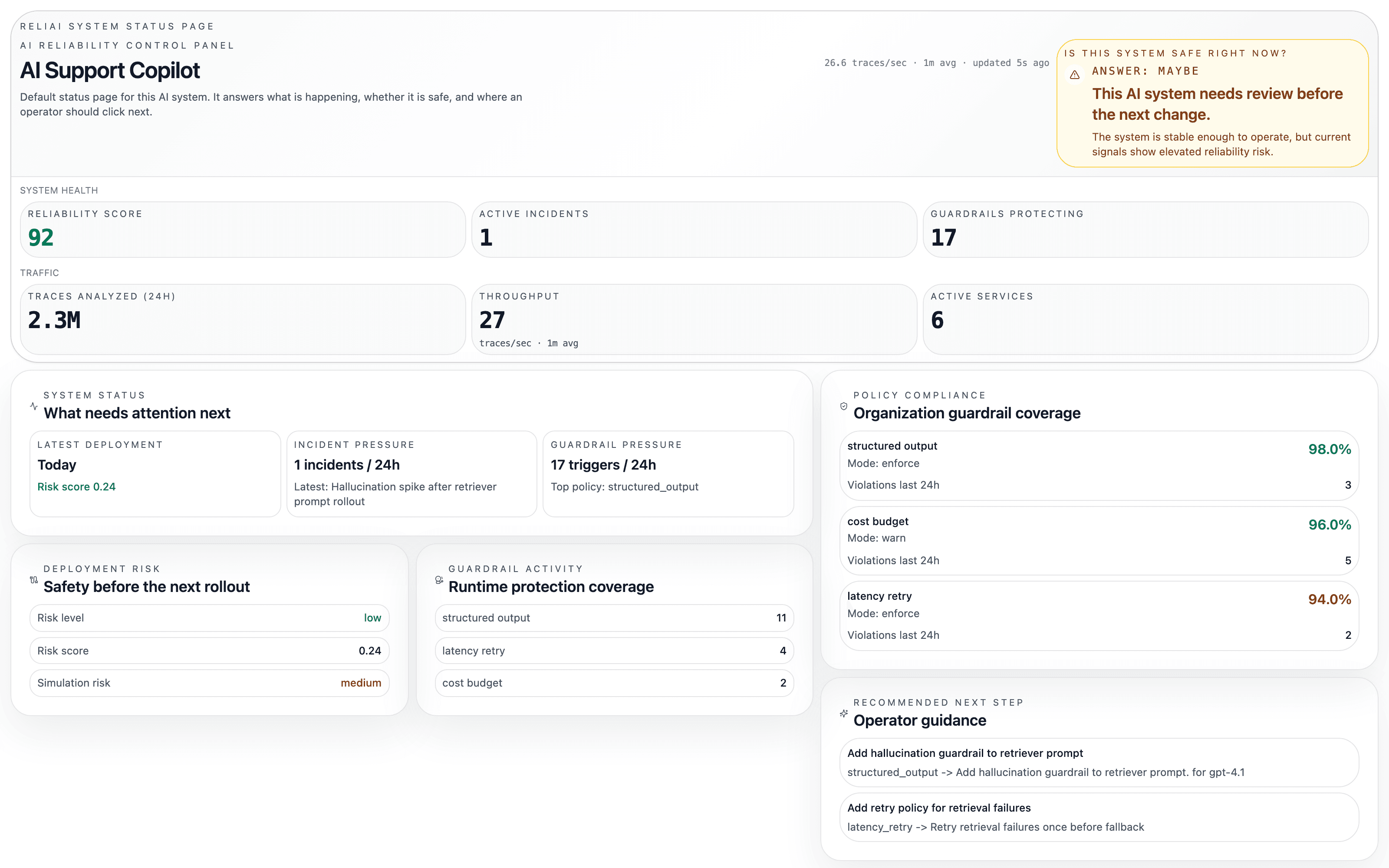Click the Traces Analyzed 2.3M card
This screenshot has height=868, width=1389.
click(242, 319)
